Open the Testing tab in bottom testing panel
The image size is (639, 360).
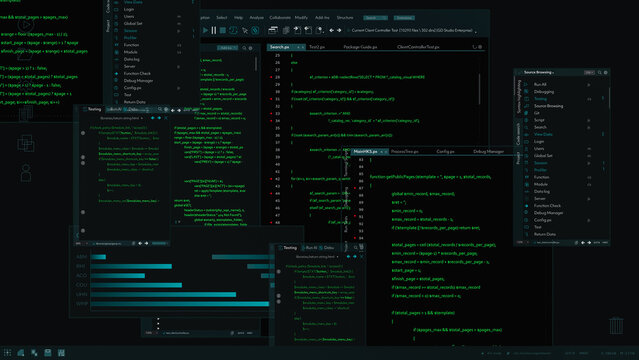coord(290,248)
